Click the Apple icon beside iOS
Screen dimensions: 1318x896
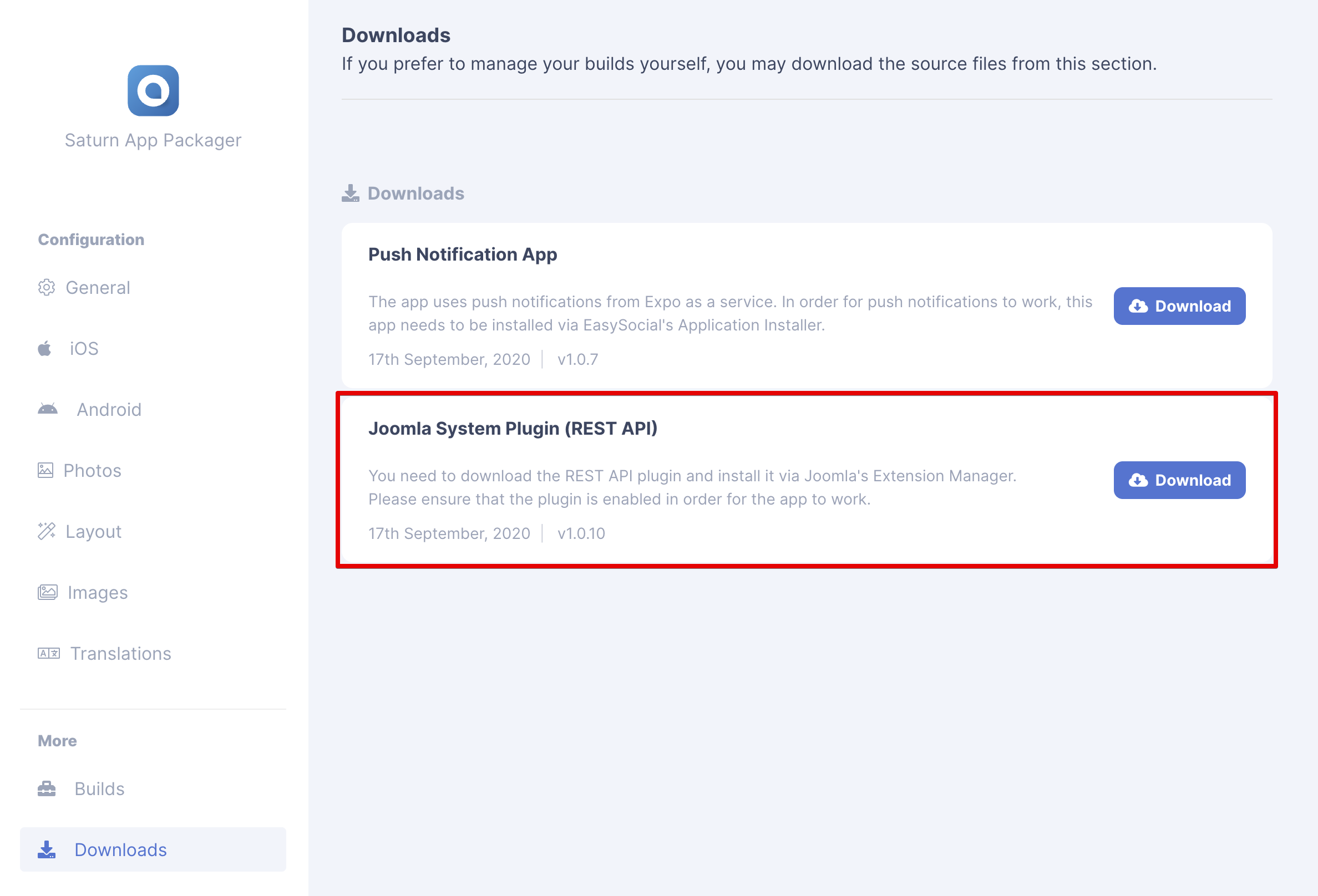coord(45,349)
